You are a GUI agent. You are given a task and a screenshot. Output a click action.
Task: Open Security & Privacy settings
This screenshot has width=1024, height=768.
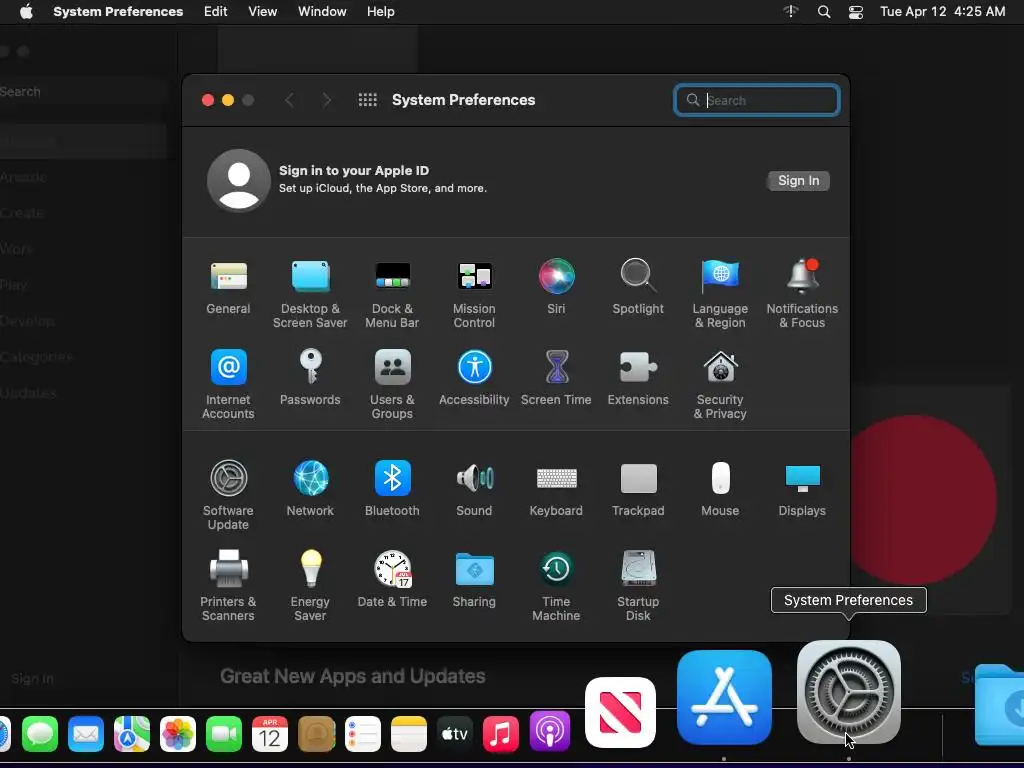pos(720,385)
